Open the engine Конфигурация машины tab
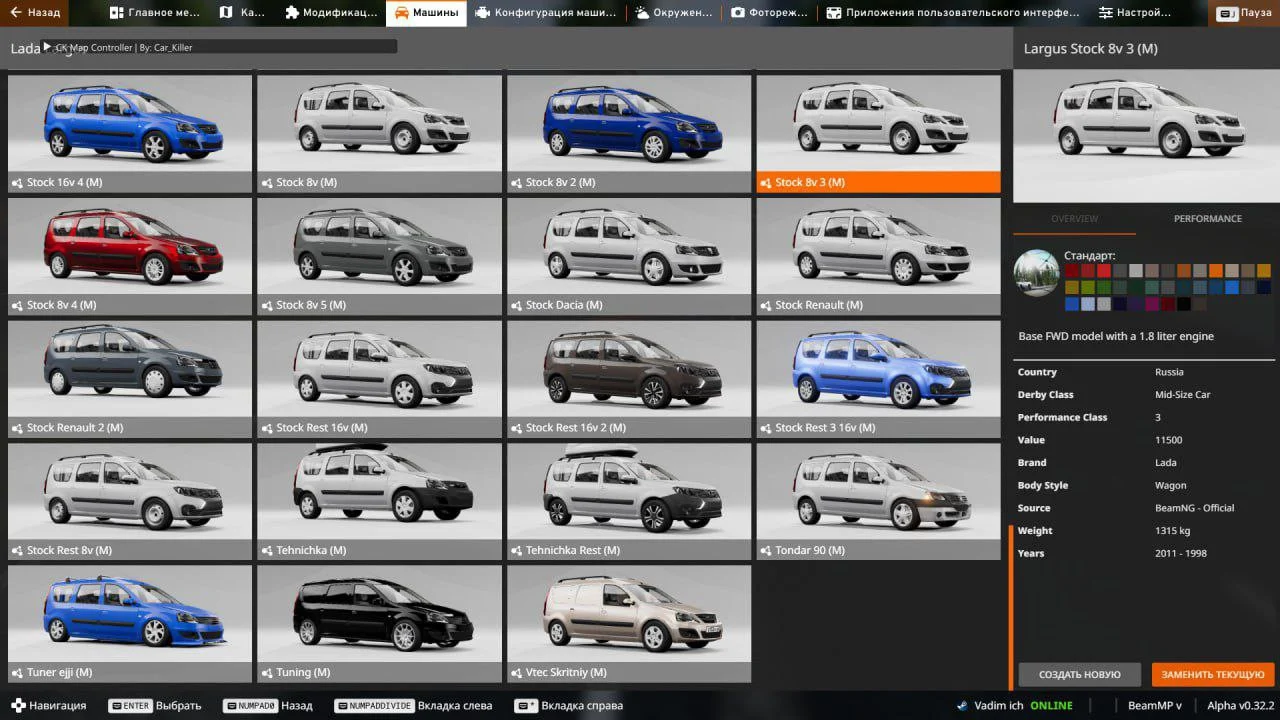The height and width of the screenshot is (720, 1280). (546, 13)
